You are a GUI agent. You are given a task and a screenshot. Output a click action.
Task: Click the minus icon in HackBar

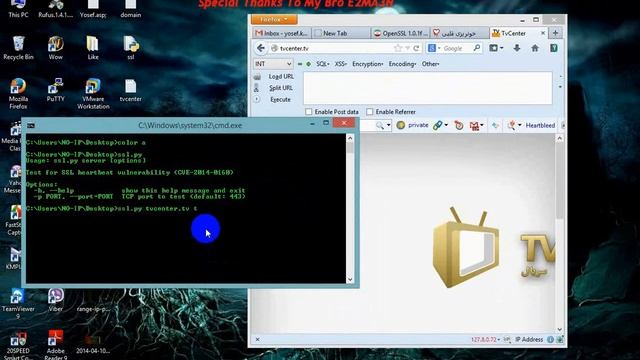[x=300, y=64]
